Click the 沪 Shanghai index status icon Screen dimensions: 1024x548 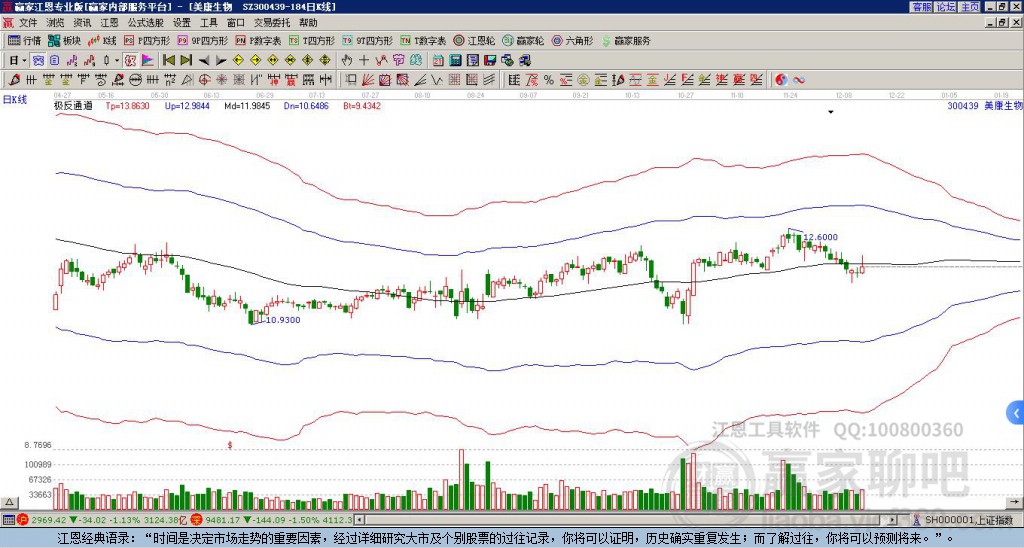22,520
